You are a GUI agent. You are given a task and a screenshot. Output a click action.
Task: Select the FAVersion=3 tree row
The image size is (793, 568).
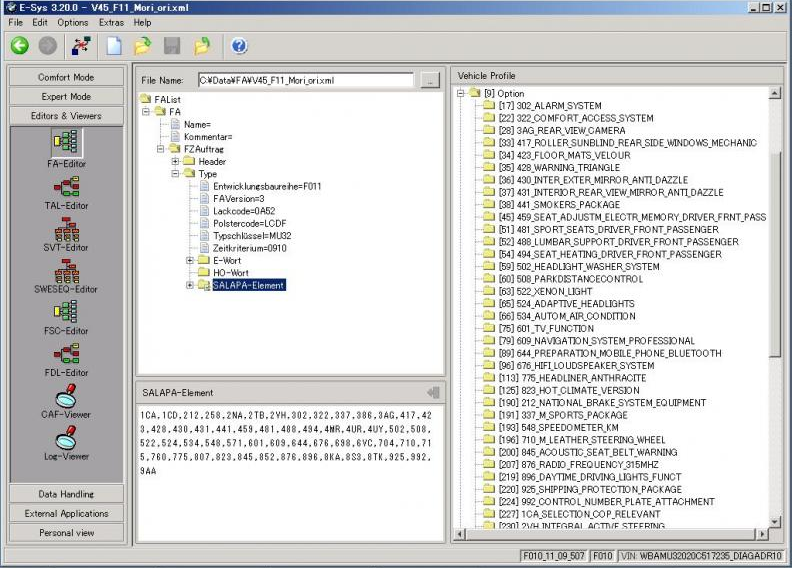coord(238,198)
